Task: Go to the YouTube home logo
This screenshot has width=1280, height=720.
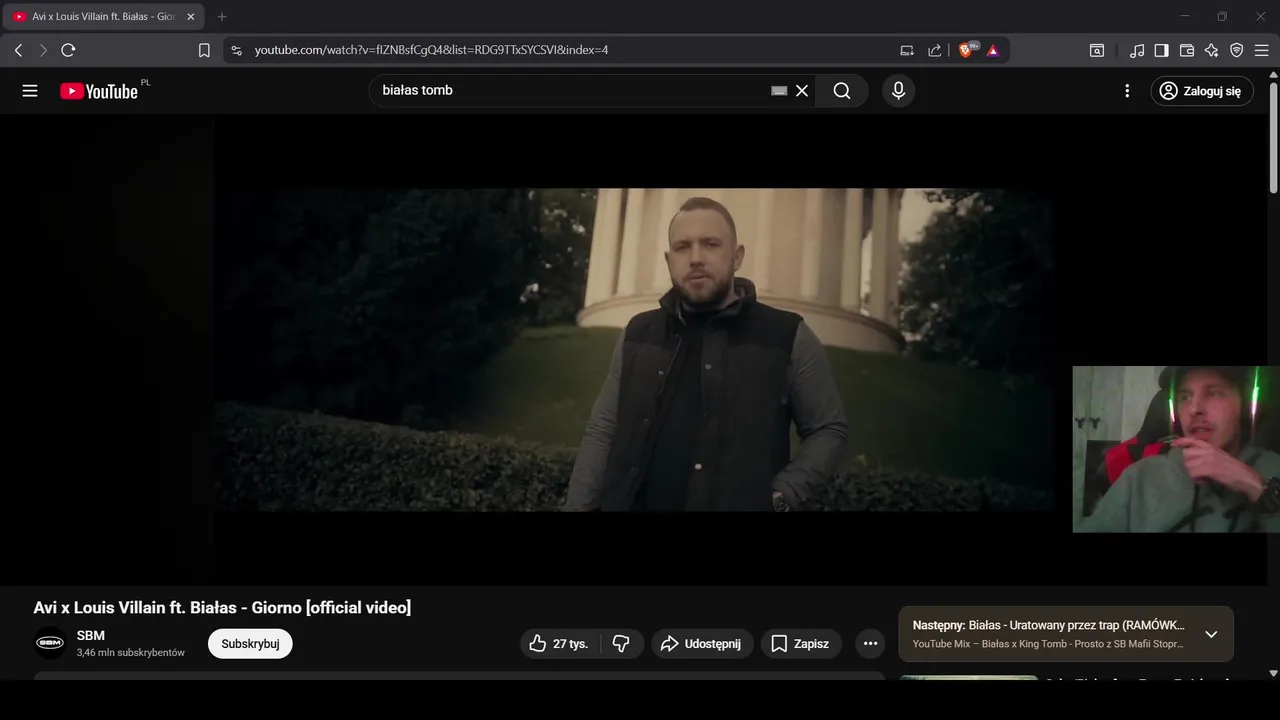Action: coord(99,91)
